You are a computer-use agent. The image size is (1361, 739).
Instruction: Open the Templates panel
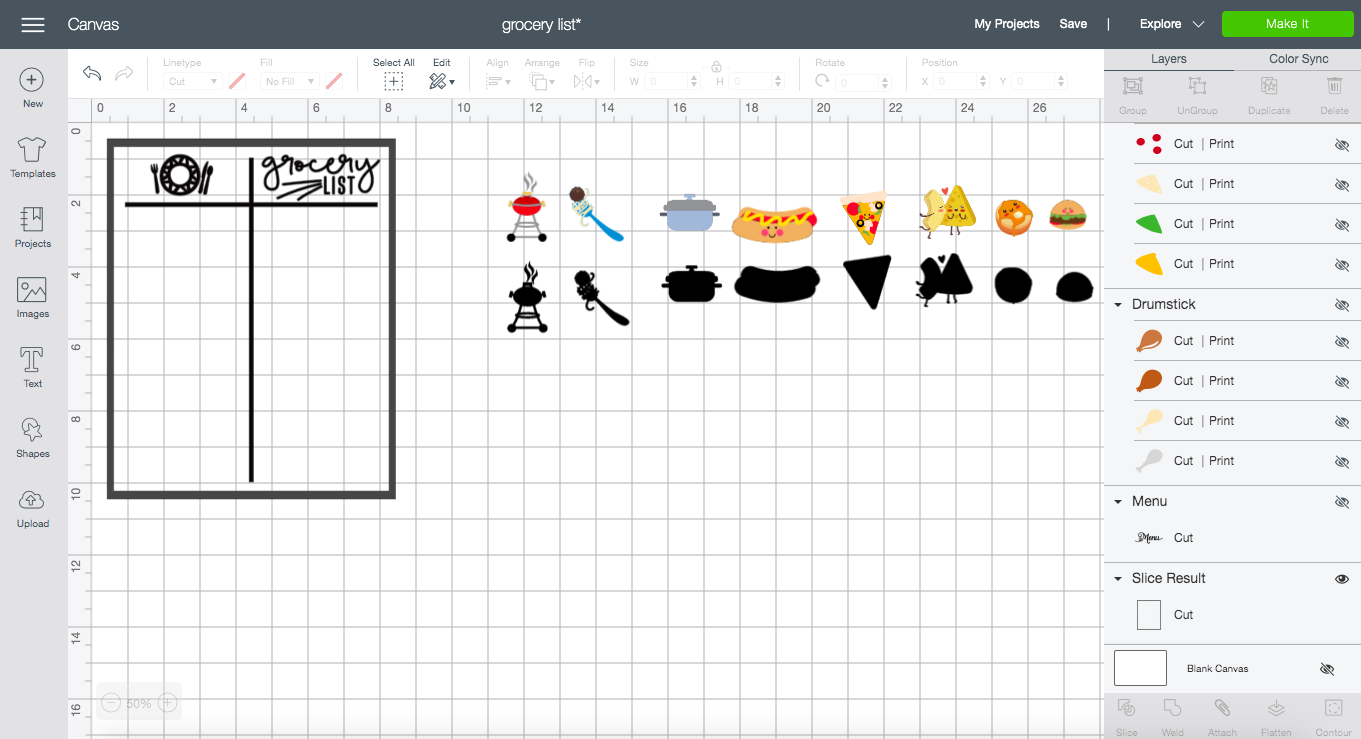[32, 158]
